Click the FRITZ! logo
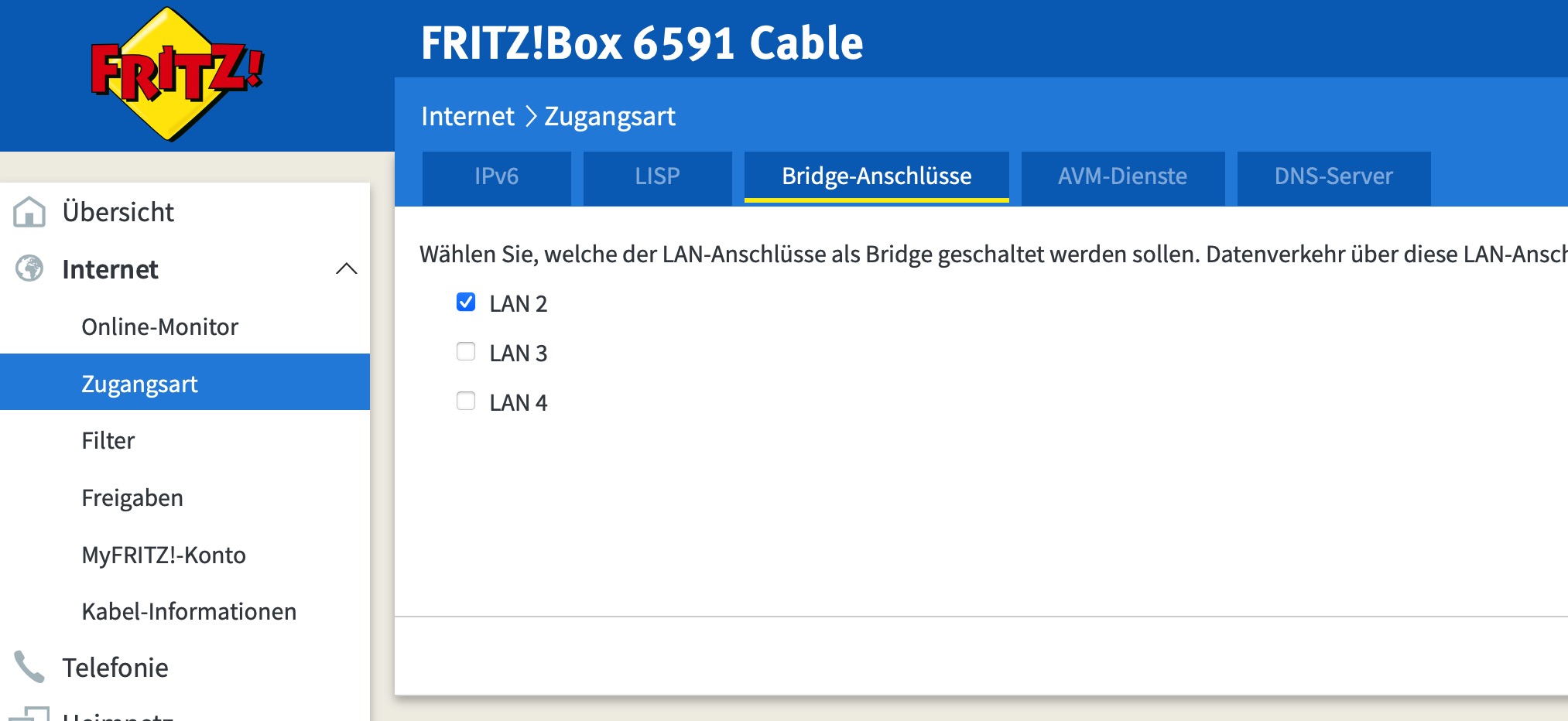 [x=178, y=74]
